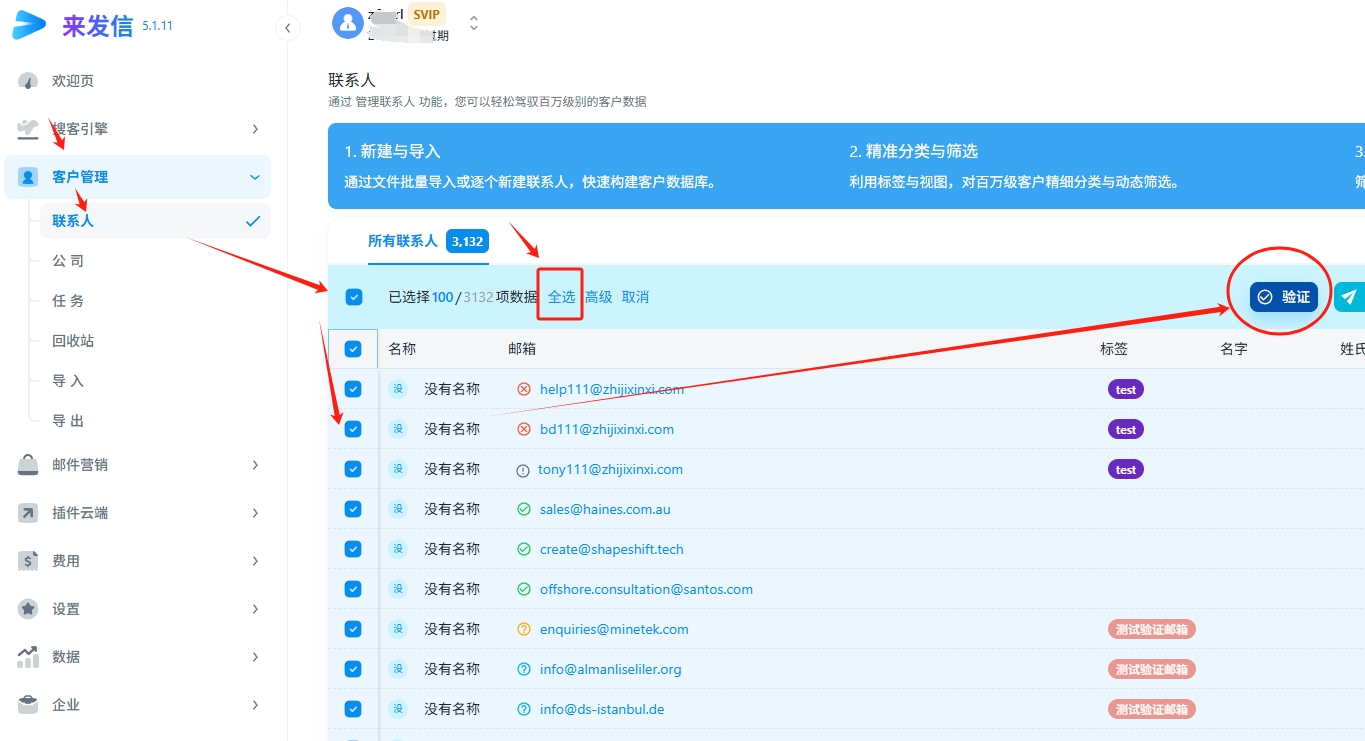Open the account switcher dropdown arrows
The height and width of the screenshot is (741, 1365).
click(x=474, y=22)
